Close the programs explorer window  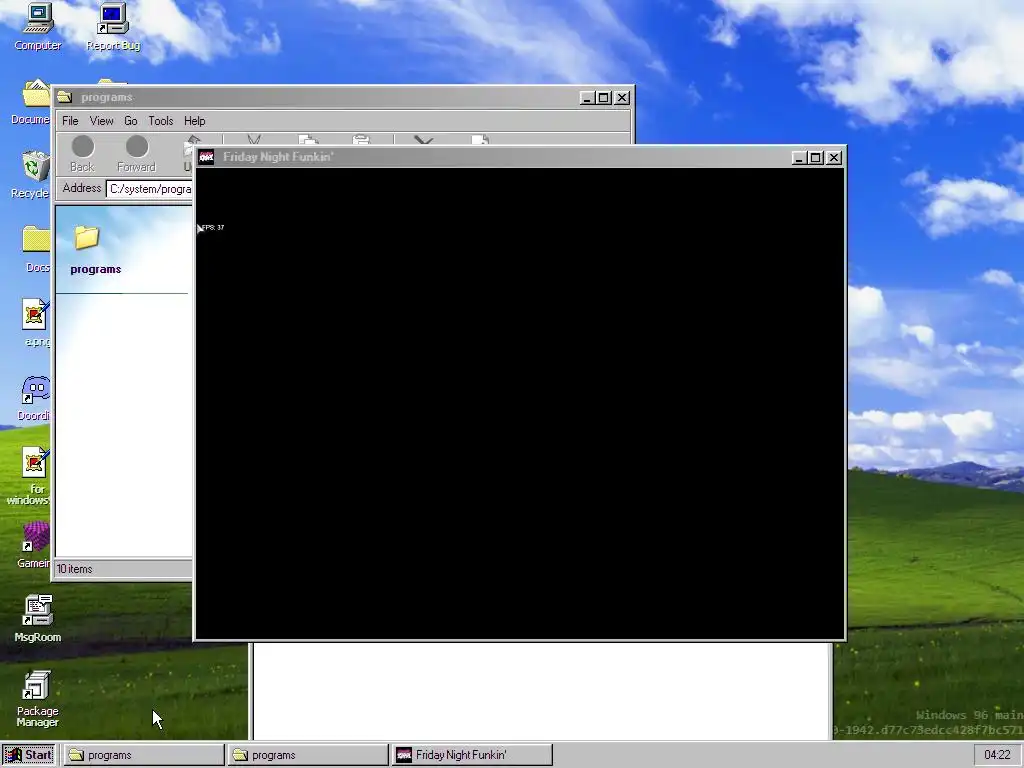pos(622,98)
